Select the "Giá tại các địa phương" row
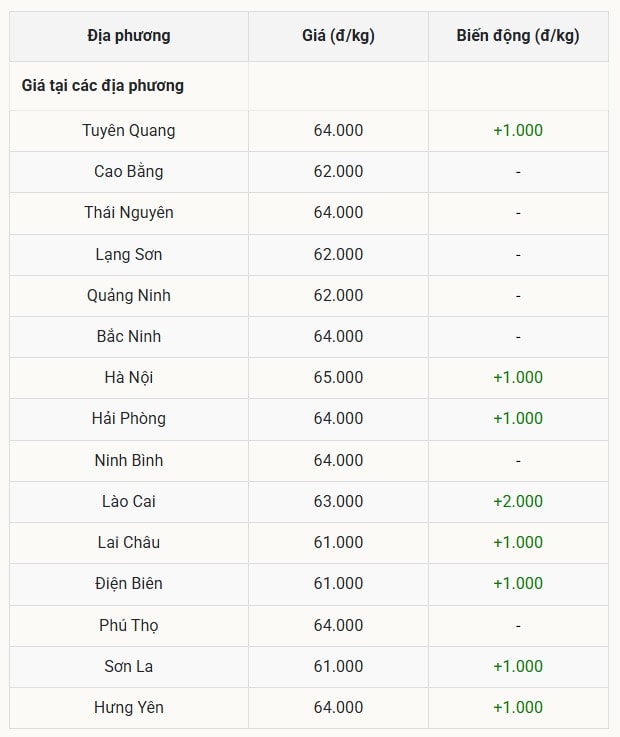This screenshot has width=620, height=737. pyautogui.click(x=103, y=86)
